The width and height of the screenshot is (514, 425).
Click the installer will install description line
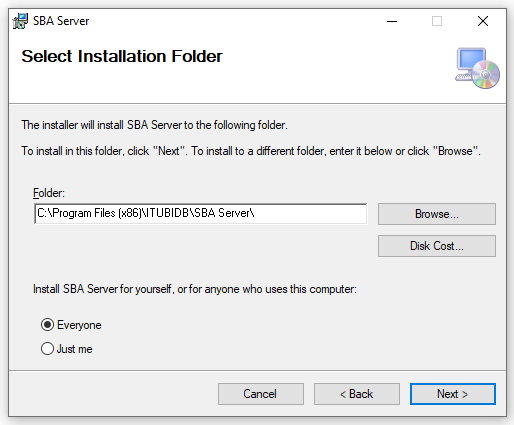click(x=154, y=125)
